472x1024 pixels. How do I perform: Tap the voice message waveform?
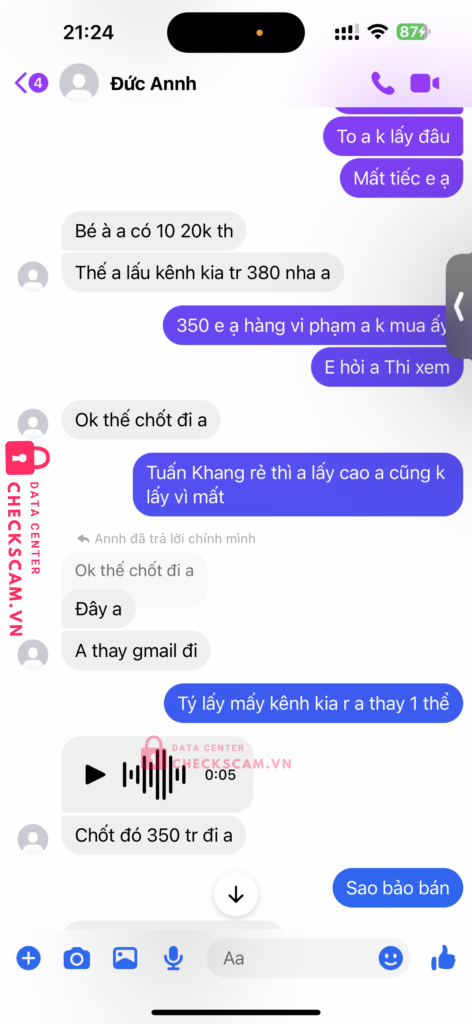[154, 775]
